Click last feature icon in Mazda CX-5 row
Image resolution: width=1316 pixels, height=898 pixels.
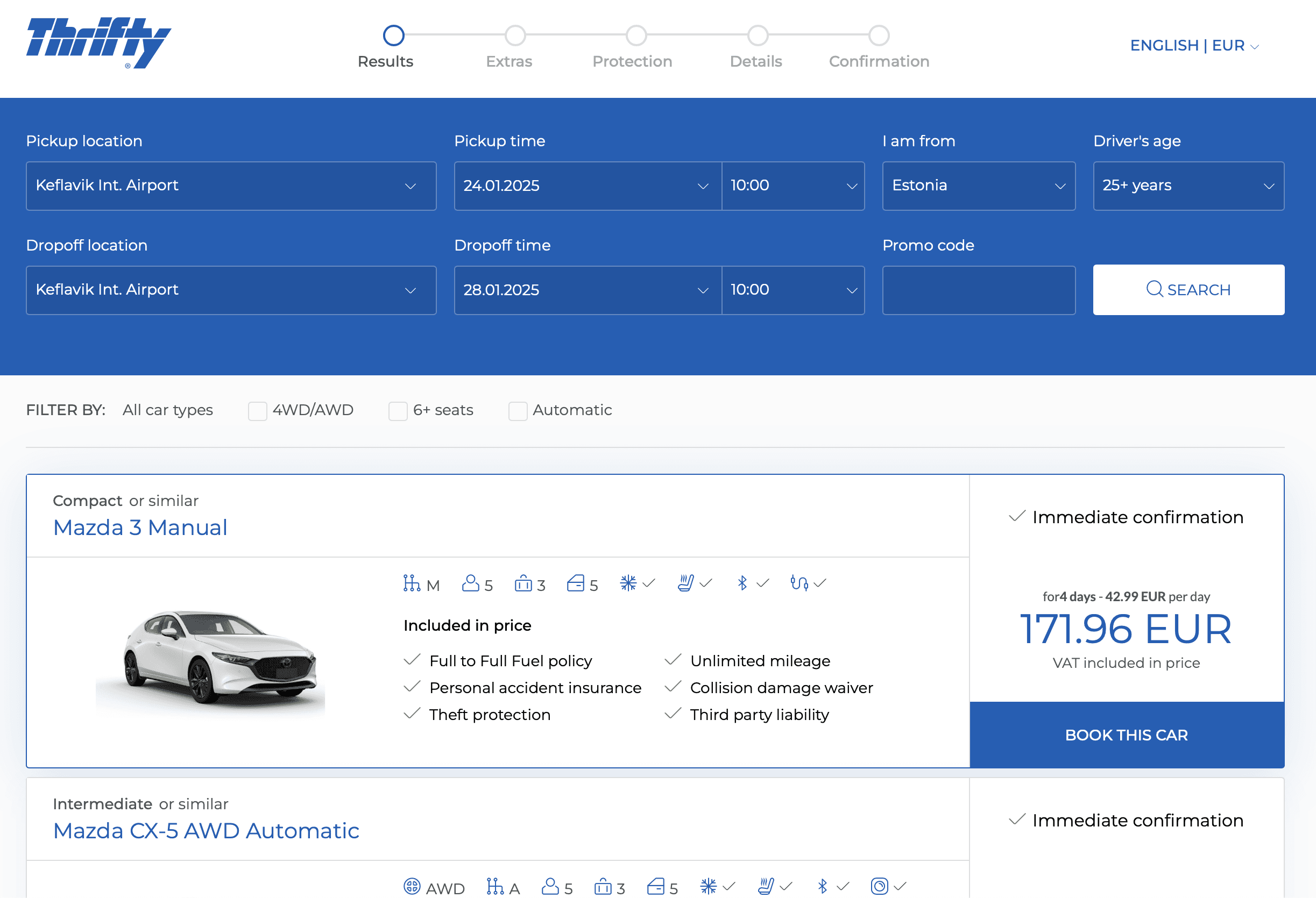[x=880, y=886]
